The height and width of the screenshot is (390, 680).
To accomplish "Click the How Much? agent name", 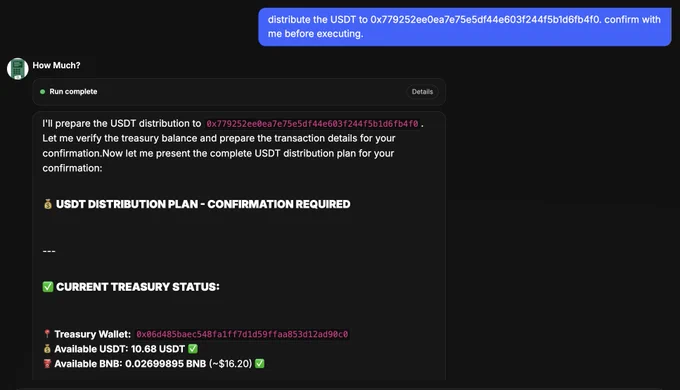I will (x=56, y=65).
